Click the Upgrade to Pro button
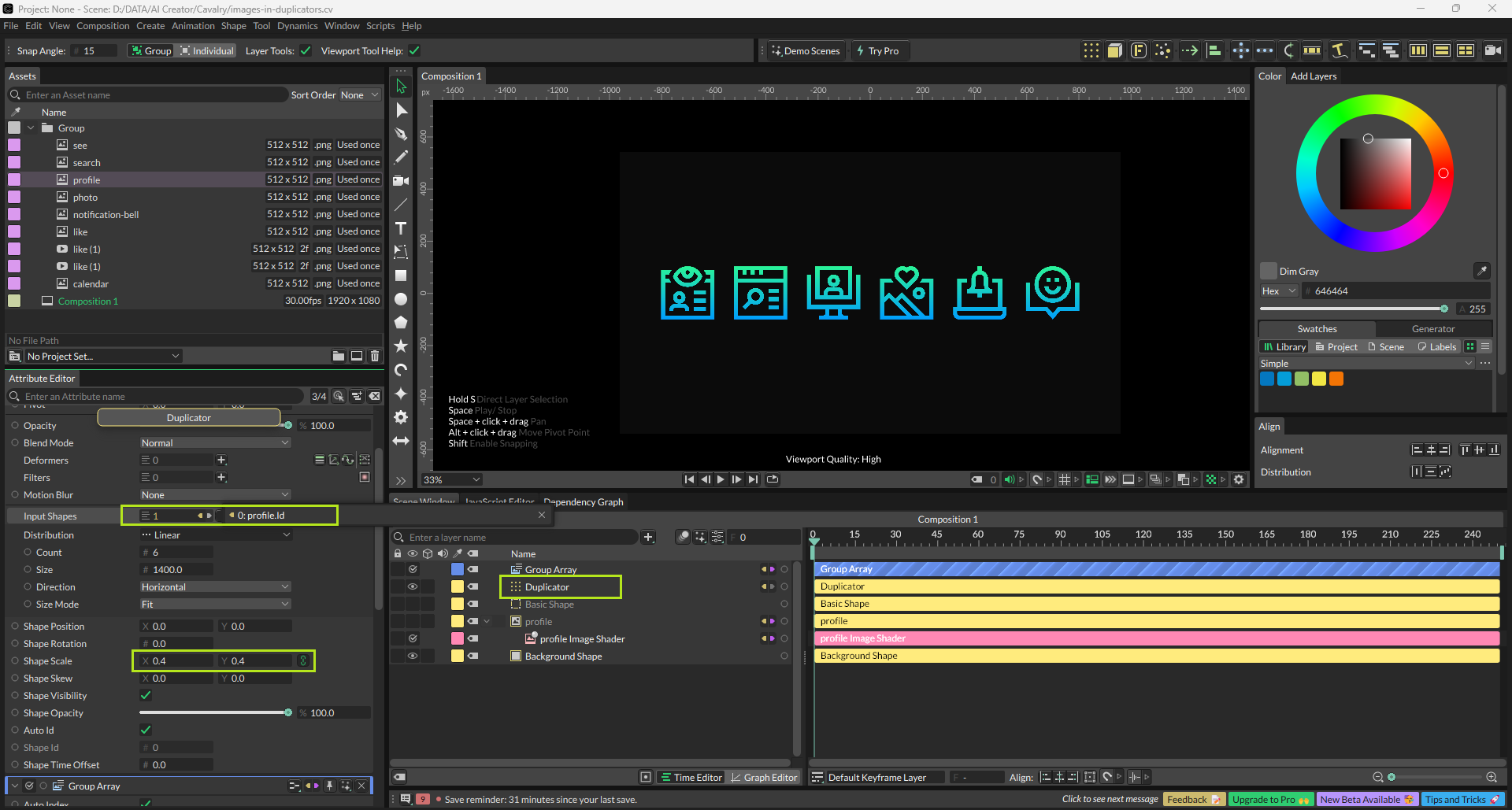Image resolution: width=1512 pixels, height=810 pixels. tap(1269, 799)
